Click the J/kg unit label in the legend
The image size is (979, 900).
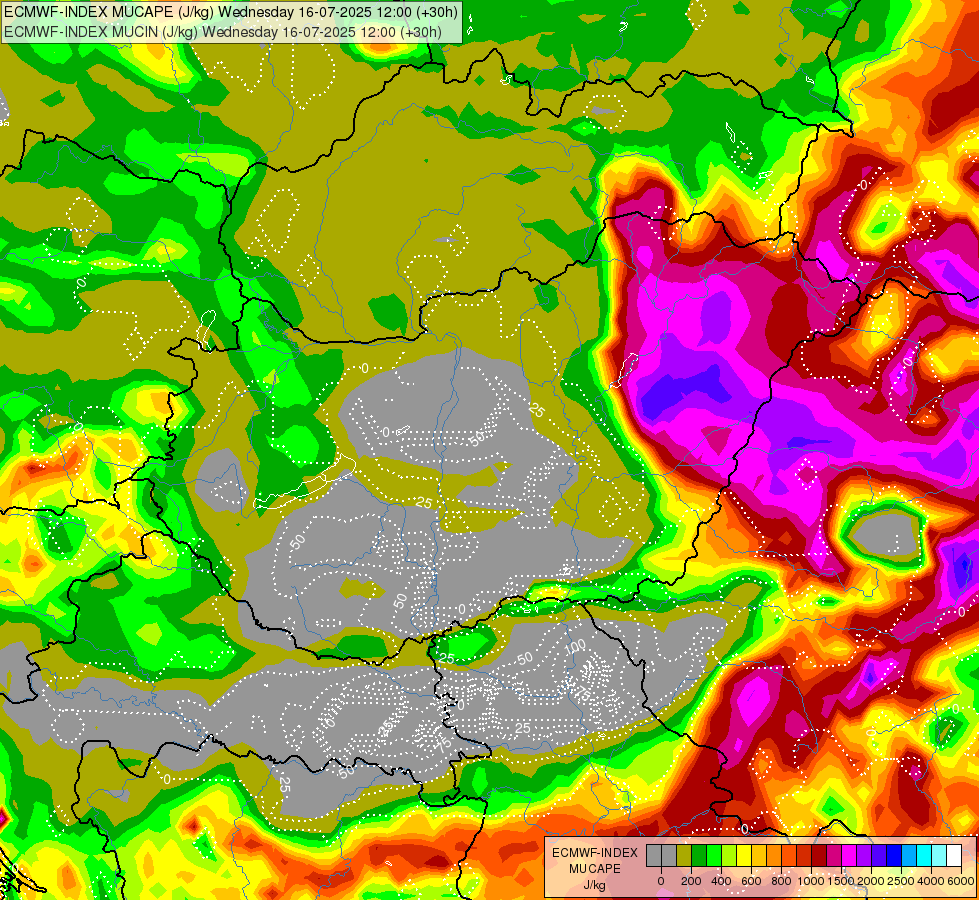pos(594,885)
